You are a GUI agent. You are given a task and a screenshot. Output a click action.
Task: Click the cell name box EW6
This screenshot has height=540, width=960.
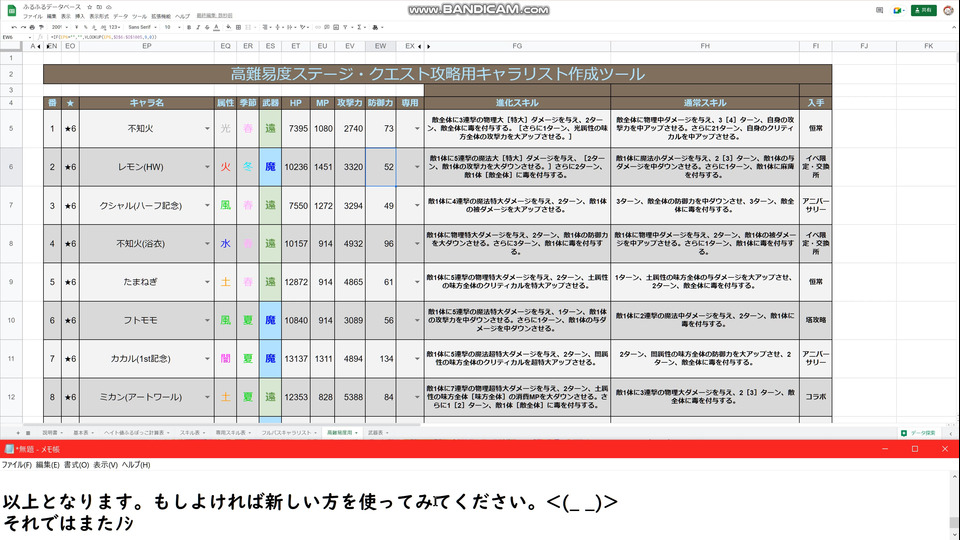15,37
